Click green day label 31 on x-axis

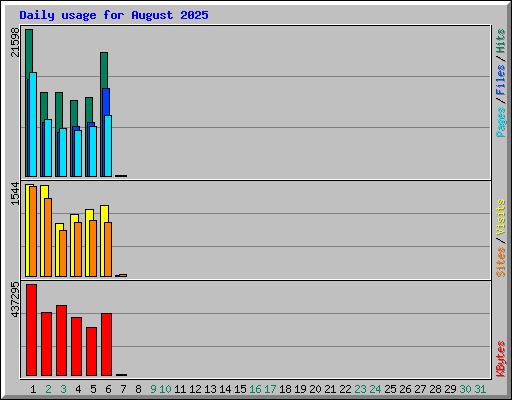pos(480,389)
